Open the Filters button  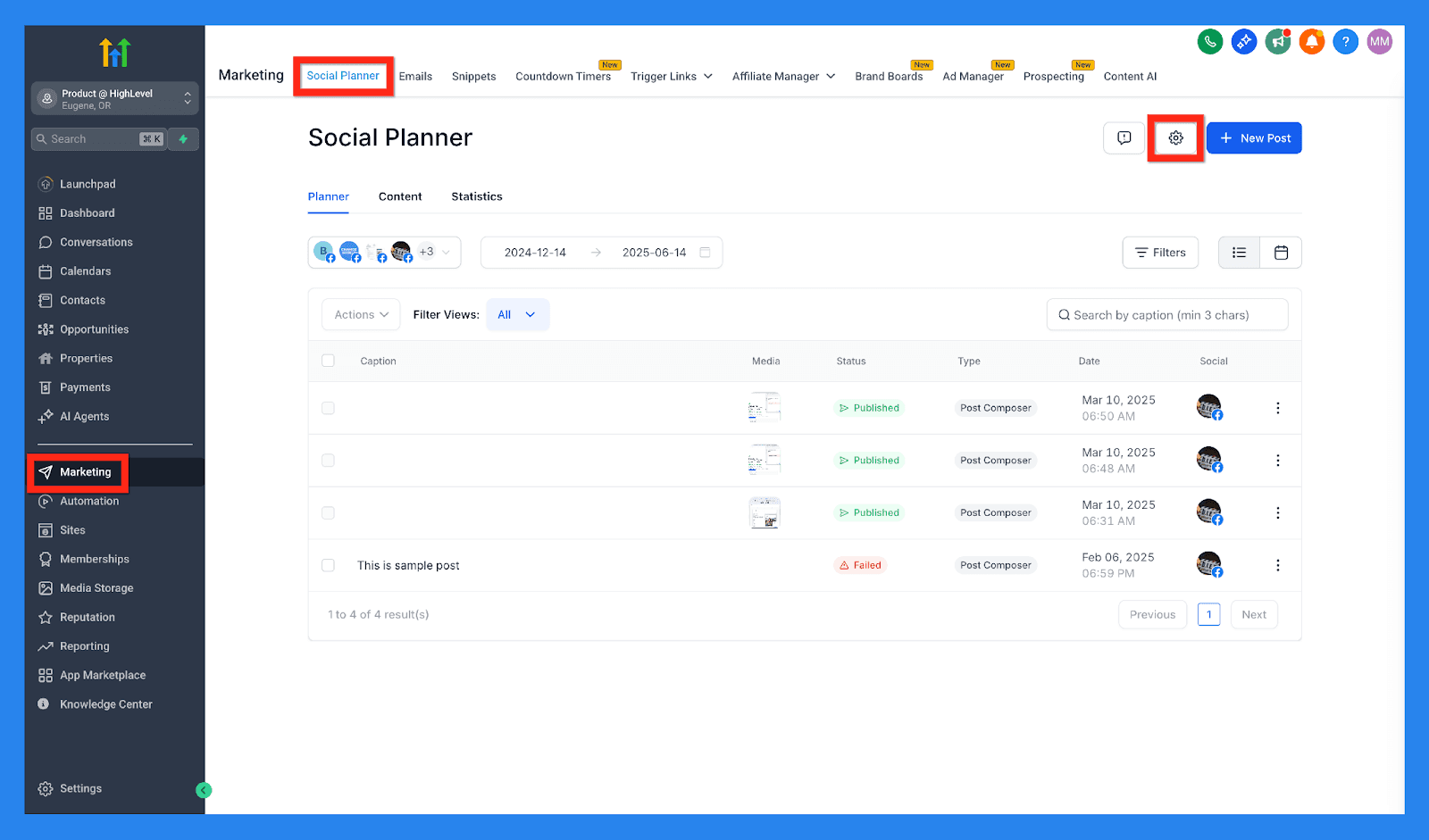click(1160, 253)
